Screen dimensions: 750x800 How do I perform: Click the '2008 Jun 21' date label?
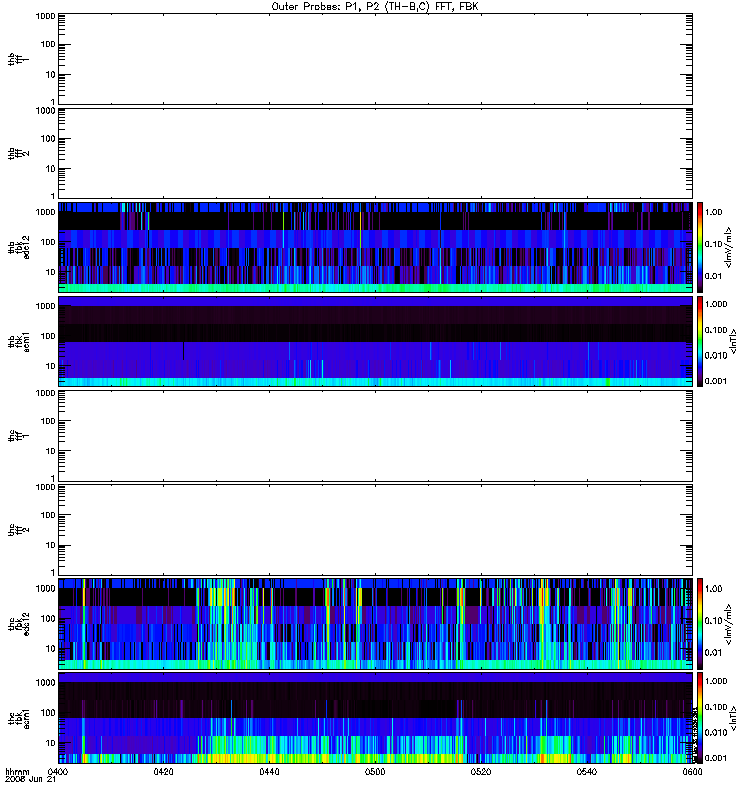(26, 780)
